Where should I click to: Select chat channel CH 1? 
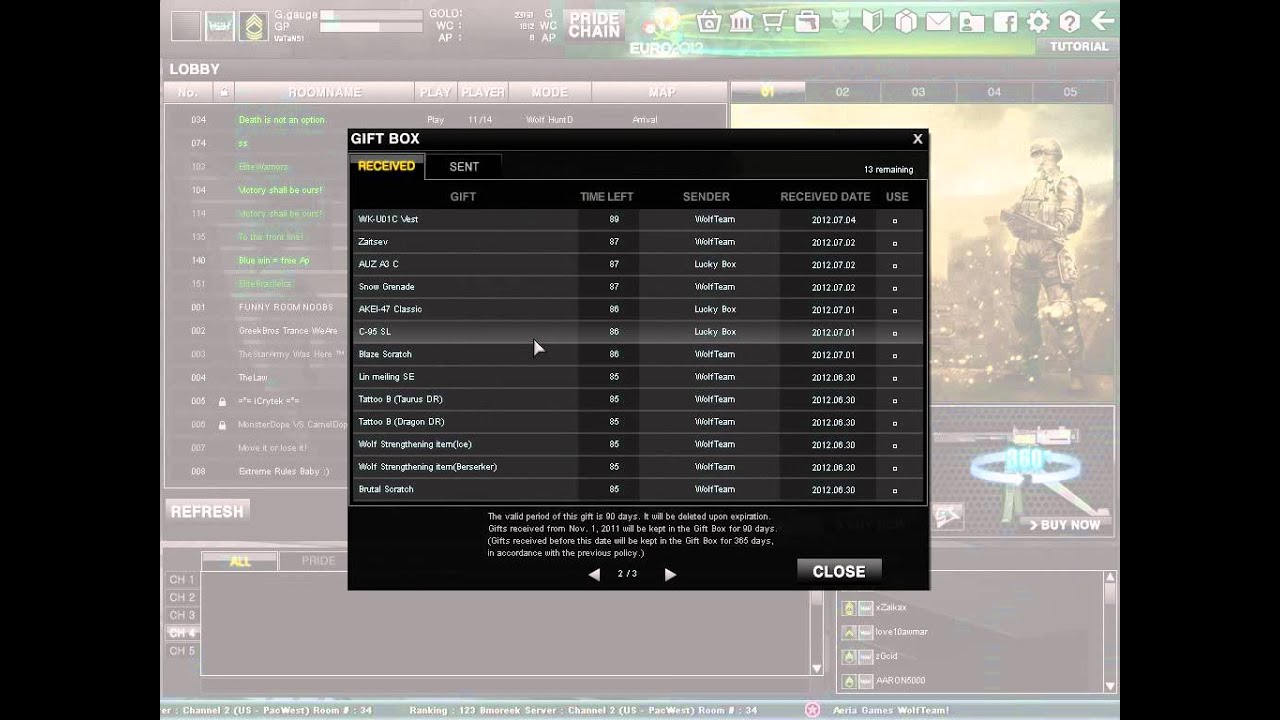click(x=182, y=580)
